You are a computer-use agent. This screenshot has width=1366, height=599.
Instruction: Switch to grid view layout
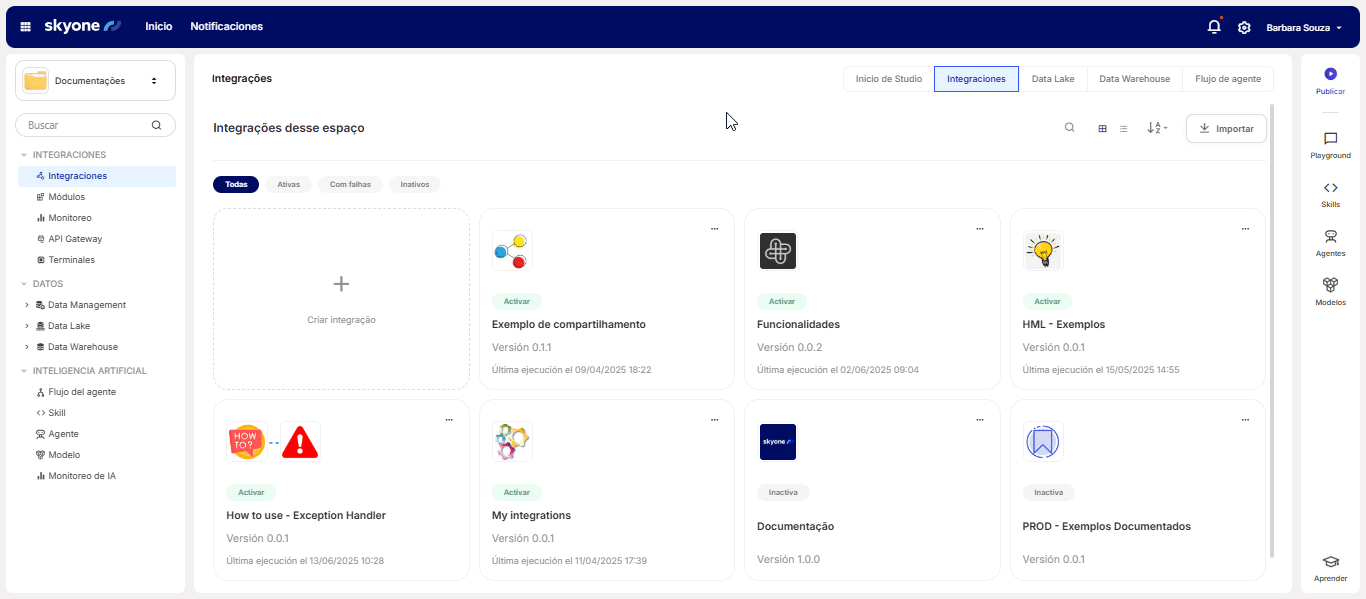click(1102, 128)
